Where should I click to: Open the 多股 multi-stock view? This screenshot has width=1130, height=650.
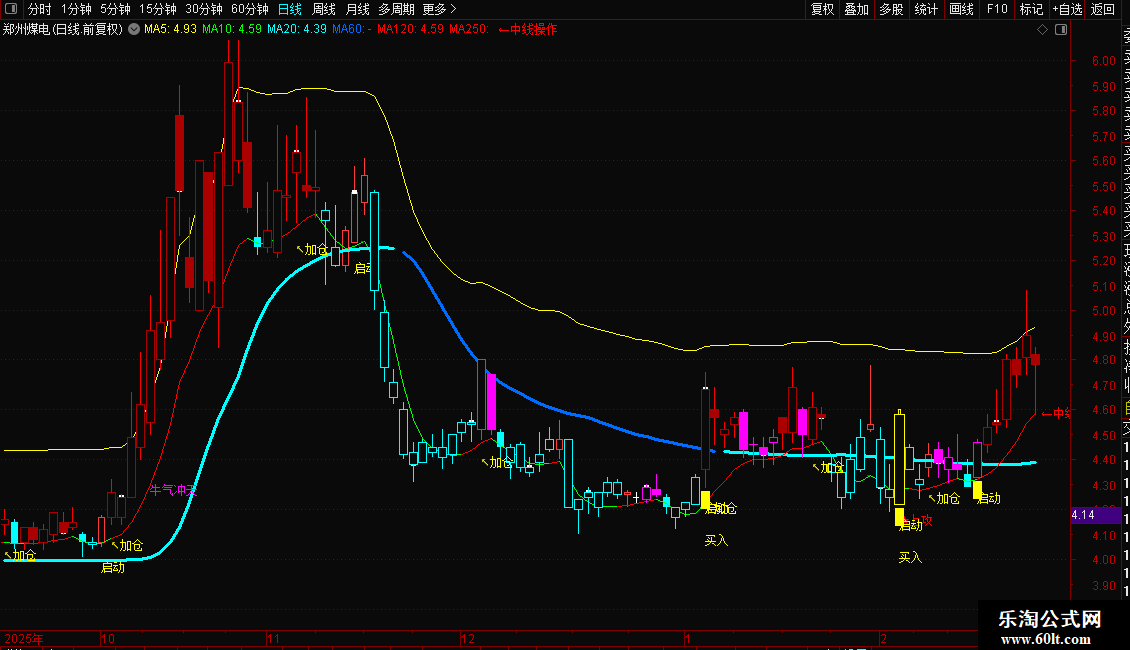(x=891, y=9)
